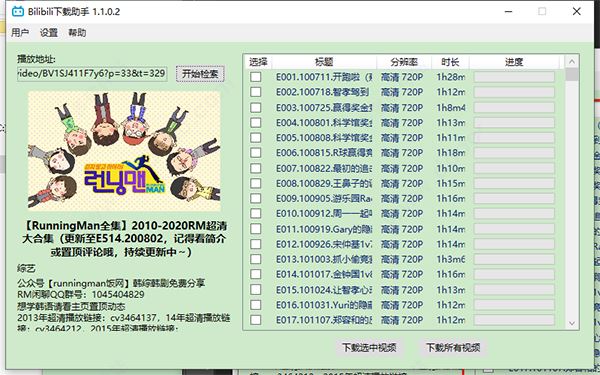Click the progress bar of E001.100711
The height and width of the screenshot is (375, 600).
pyautogui.click(x=514, y=77)
